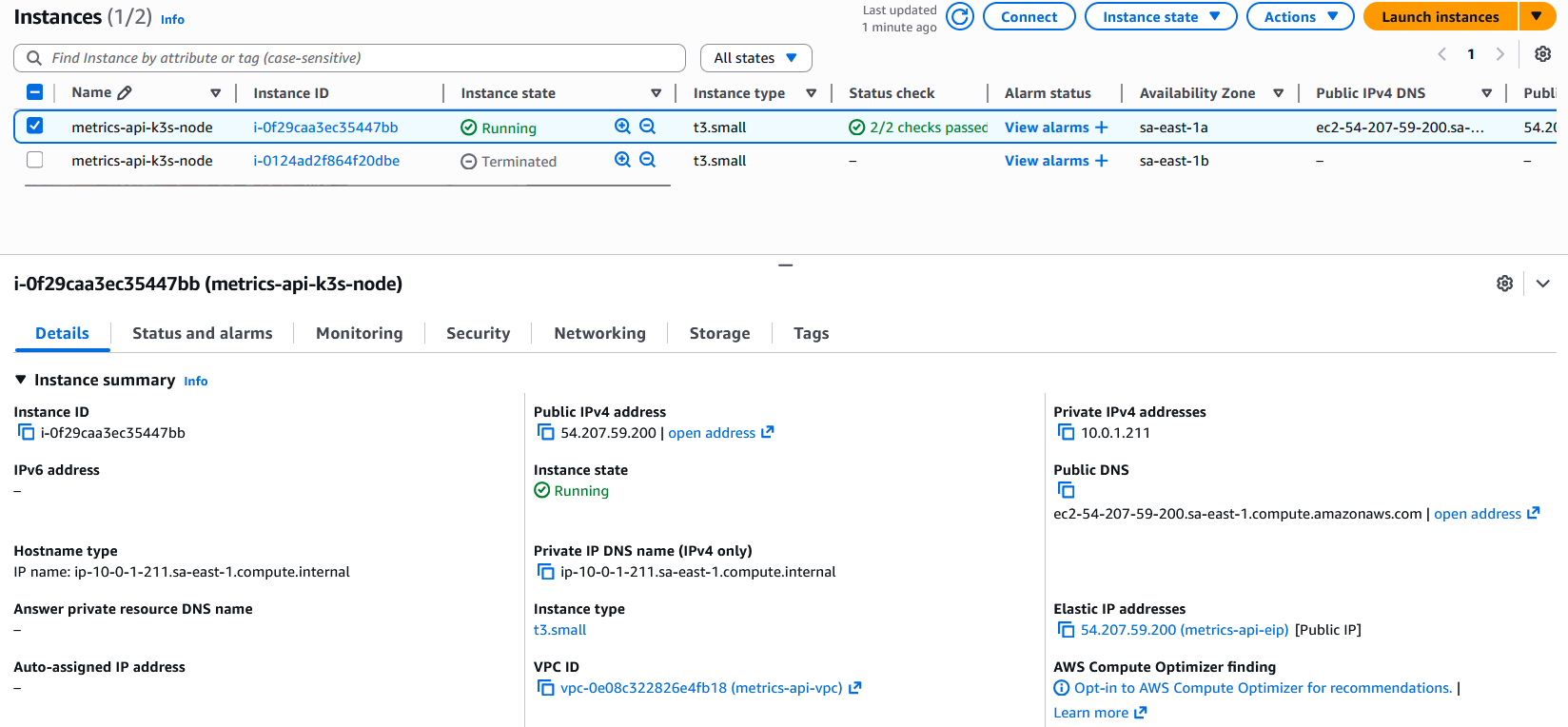Uncheck the running metrics-api-k3s-node instance

[35, 126]
